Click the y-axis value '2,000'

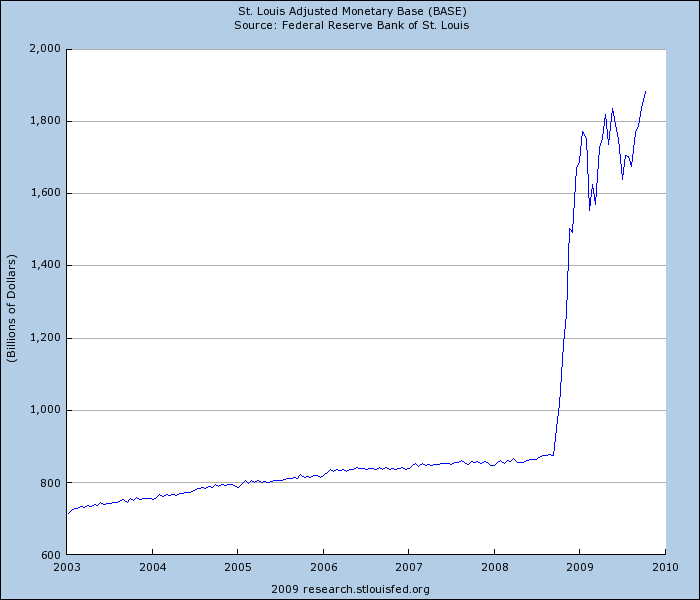click(45, 48)
